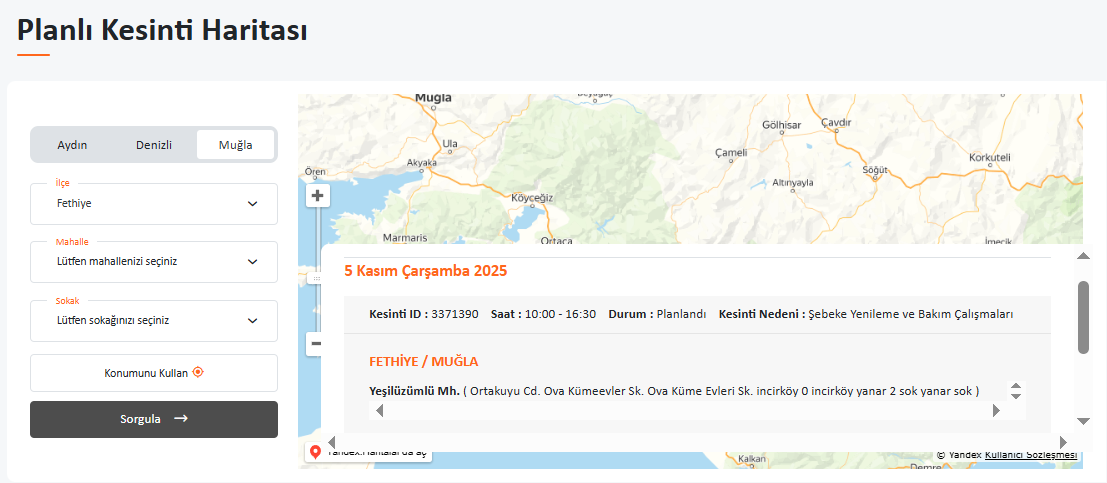This screenshot has width=1107, height=483.
Task: Click 'Şebeke Yenileme ve Bakım Çalışmaları' text
Action: (911, 314)
